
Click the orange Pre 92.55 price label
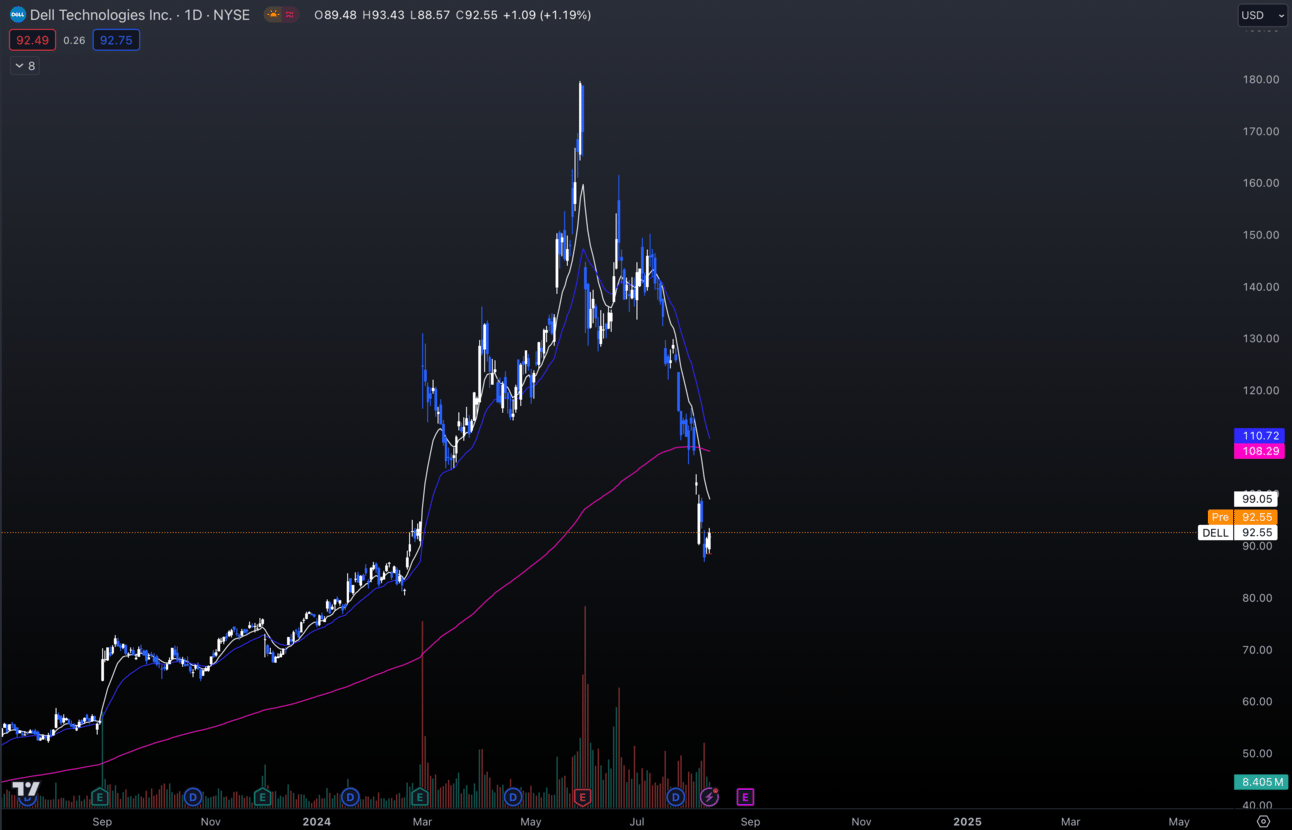point(1243,517)
